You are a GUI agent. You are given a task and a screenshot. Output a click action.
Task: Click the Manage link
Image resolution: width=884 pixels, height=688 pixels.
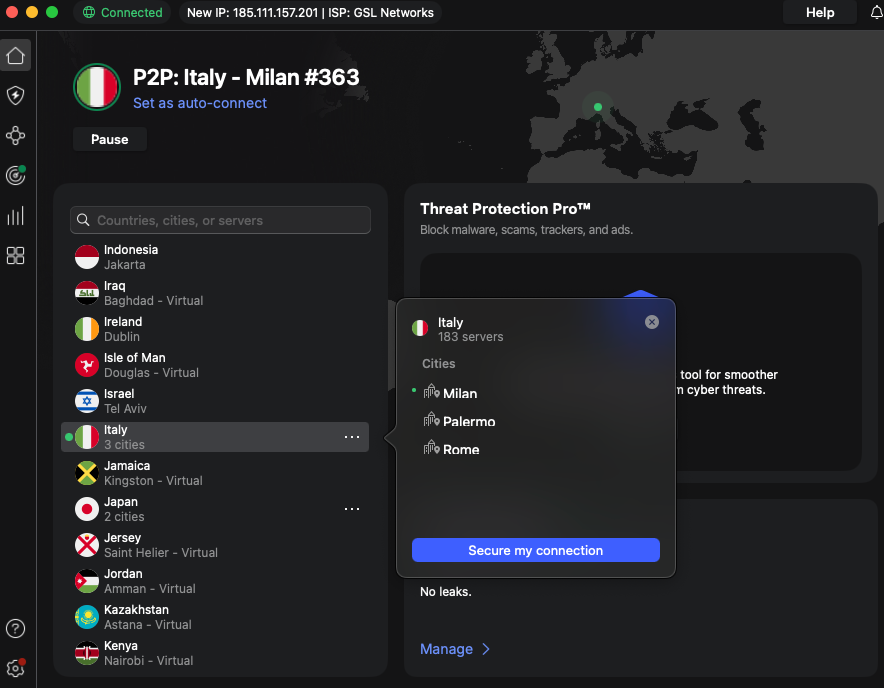446,649
